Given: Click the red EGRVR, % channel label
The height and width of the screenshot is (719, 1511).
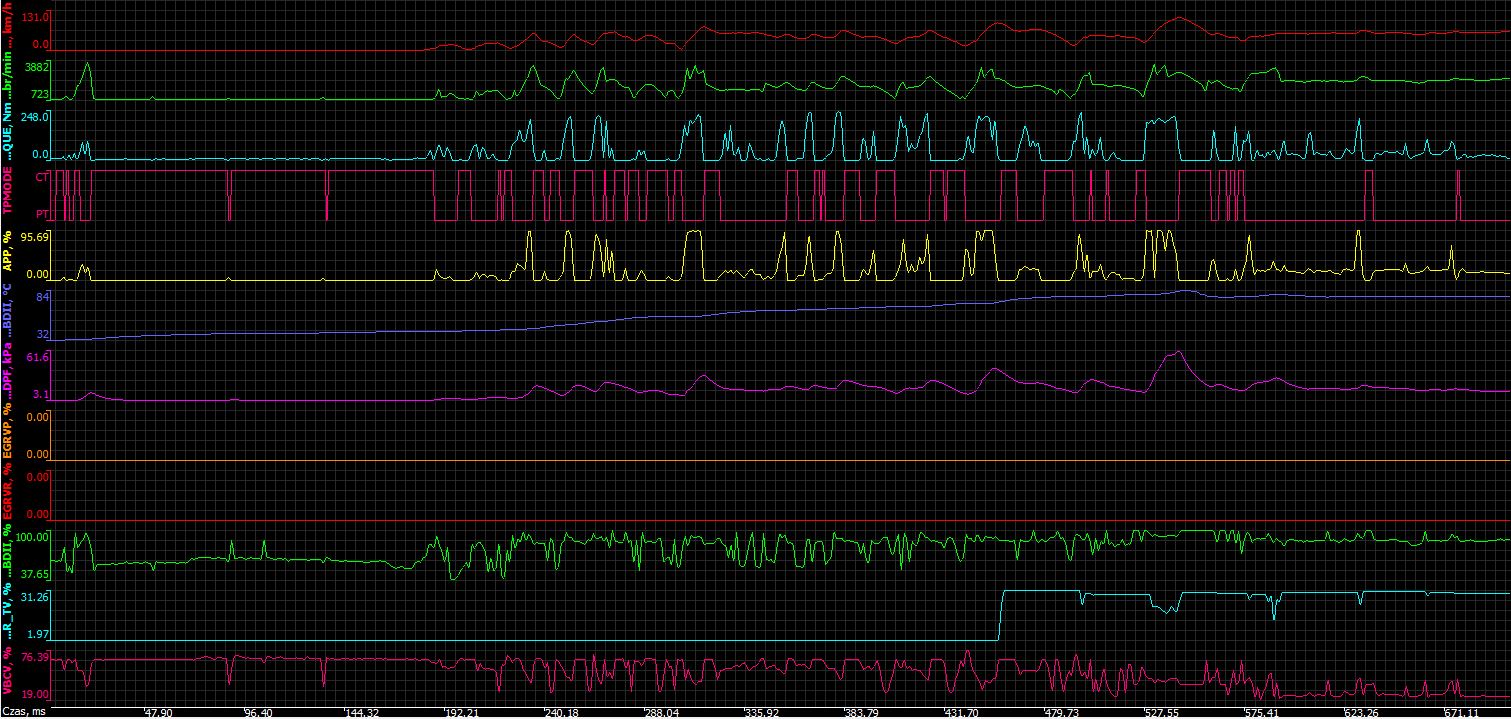Looking at the screenshot, I should 8,494.
